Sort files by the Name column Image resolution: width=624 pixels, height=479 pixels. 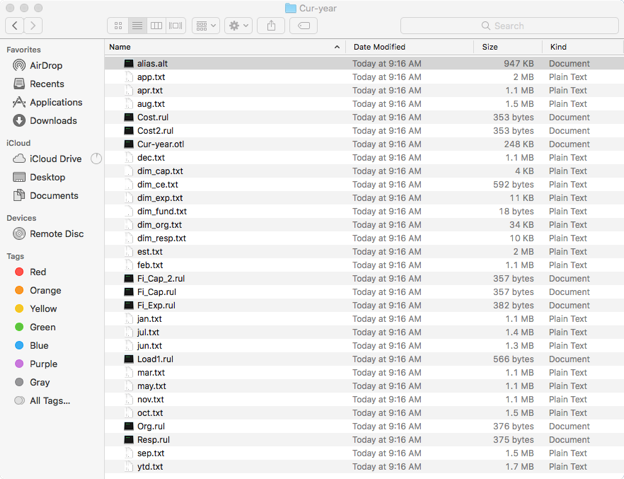tap(220, 47)
